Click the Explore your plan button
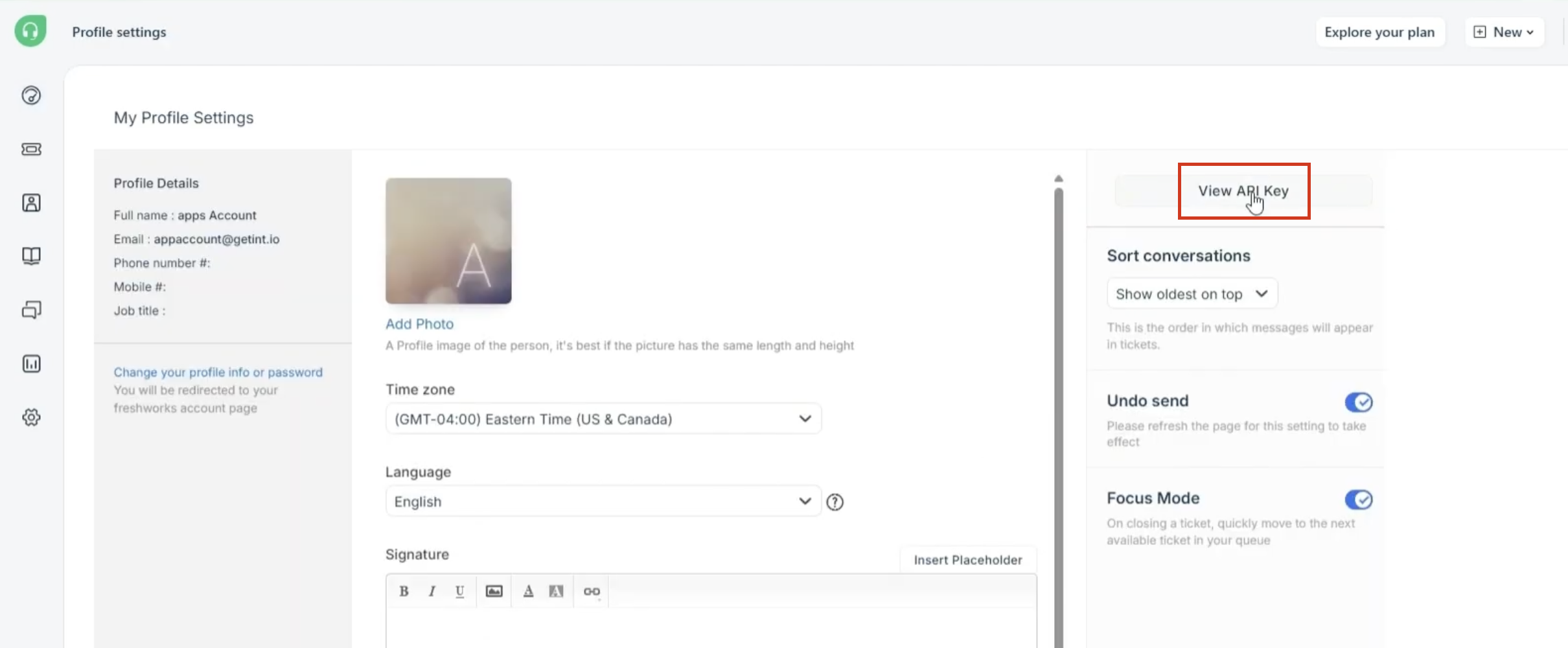 tap(1380, 32)
